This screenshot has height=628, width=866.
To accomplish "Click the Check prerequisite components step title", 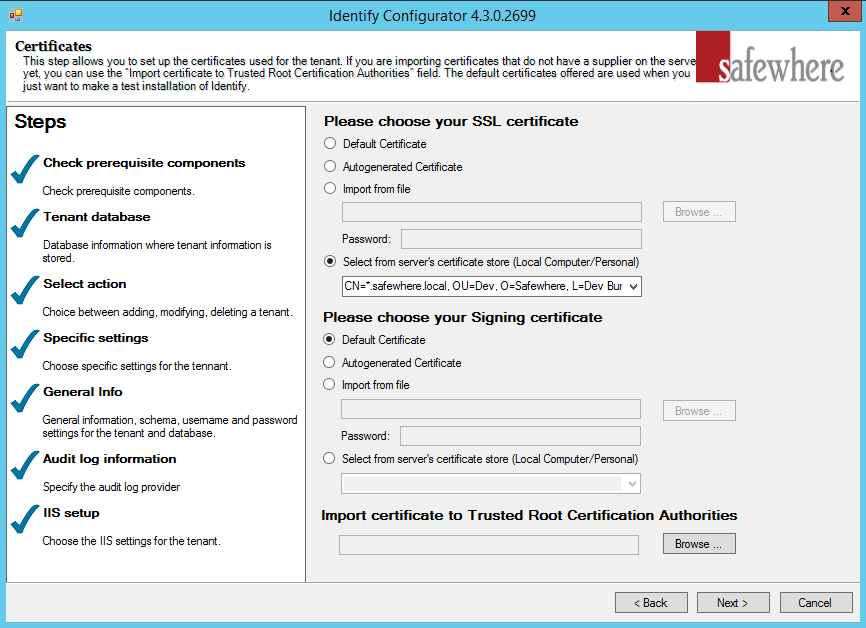I will point(144,162).
